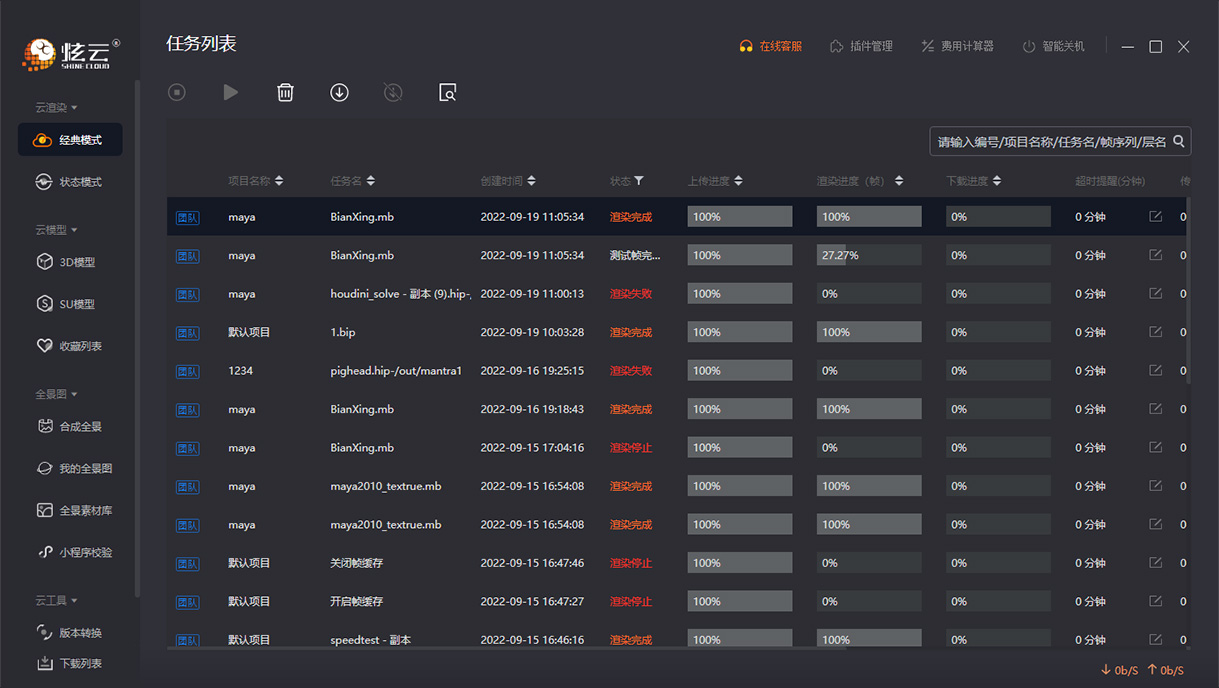Switch to 状态模式 in the sidebar
Viewport: 1219px width, 688px height.
(70, 182)
